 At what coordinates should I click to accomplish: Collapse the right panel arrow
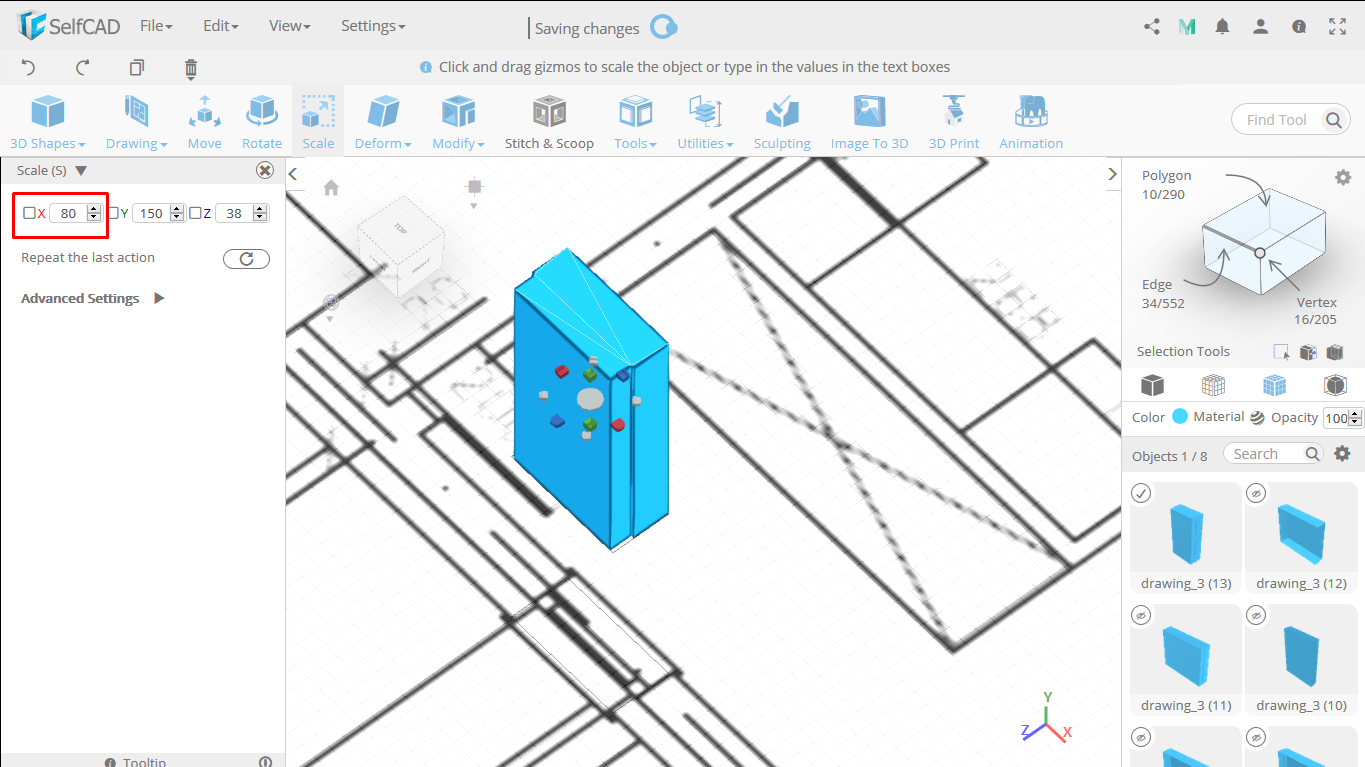tap(1112, 174)
